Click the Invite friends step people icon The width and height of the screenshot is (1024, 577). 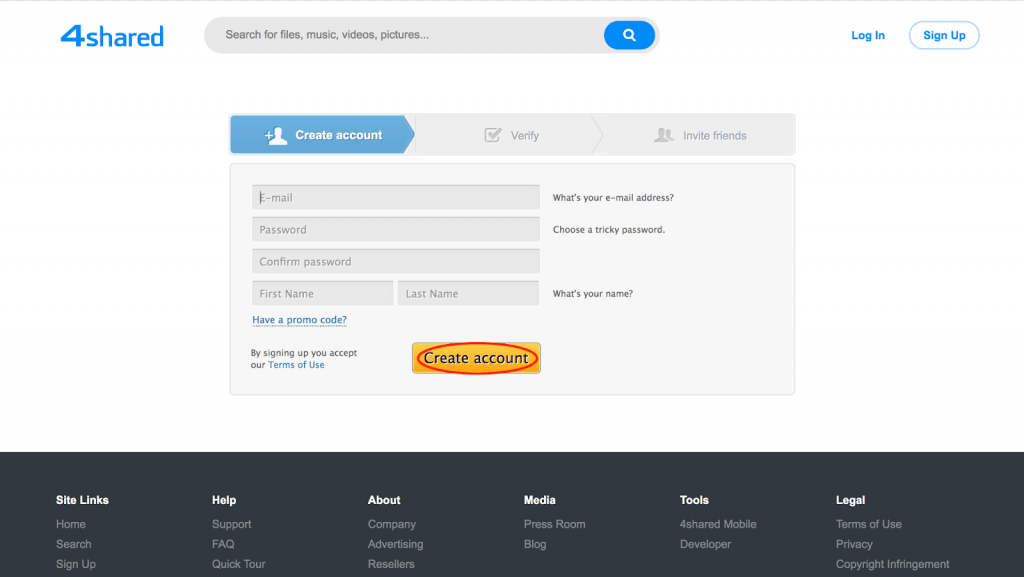pos(664,135)
